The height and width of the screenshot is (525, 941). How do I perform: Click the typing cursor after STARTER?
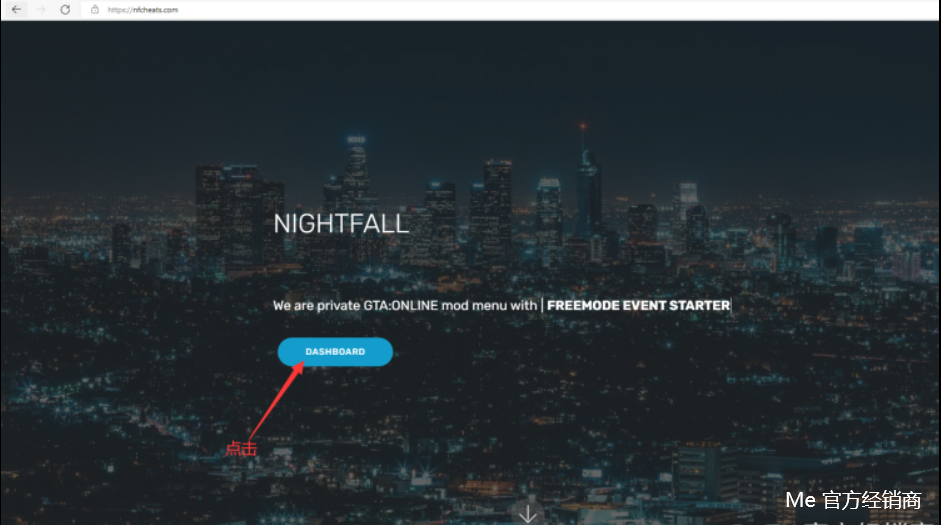731,305
